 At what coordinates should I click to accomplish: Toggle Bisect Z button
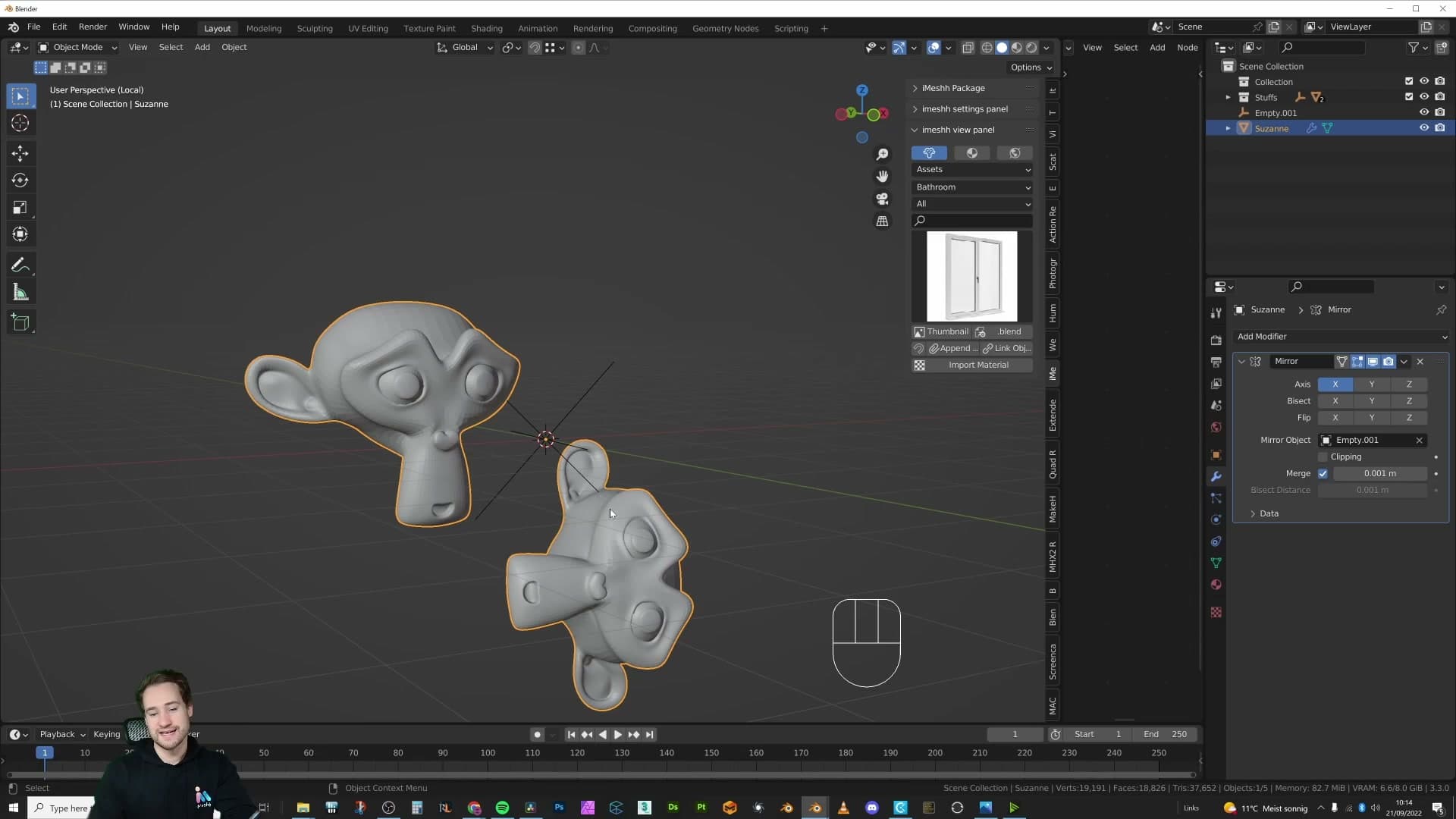1409,401
